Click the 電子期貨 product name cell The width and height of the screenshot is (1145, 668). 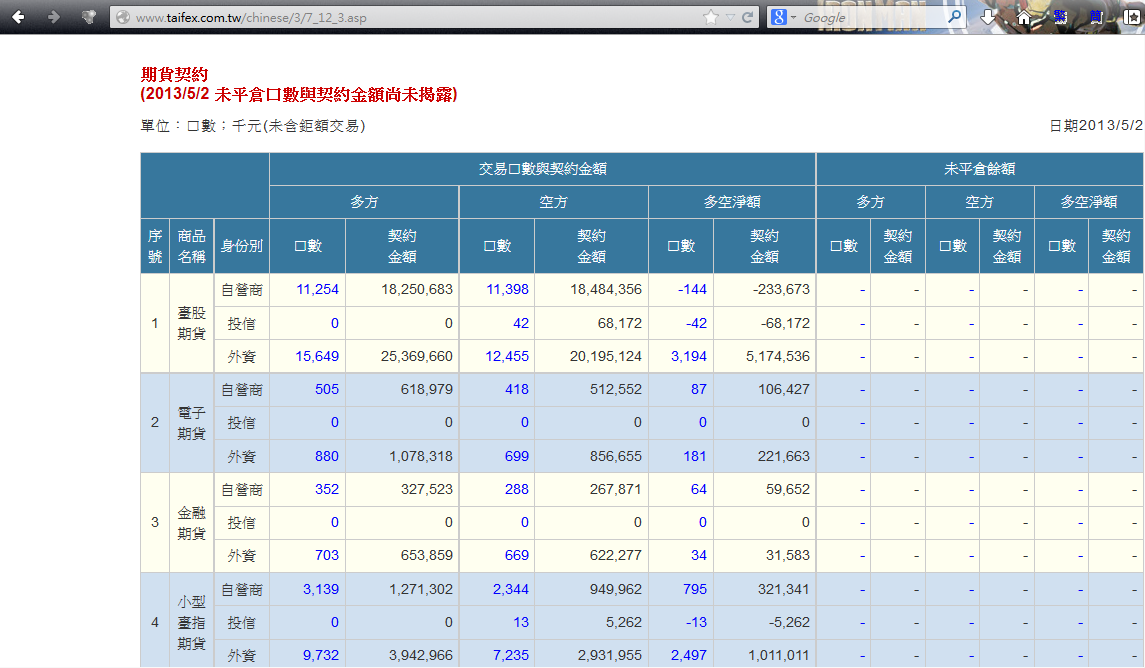click(191, 423)
